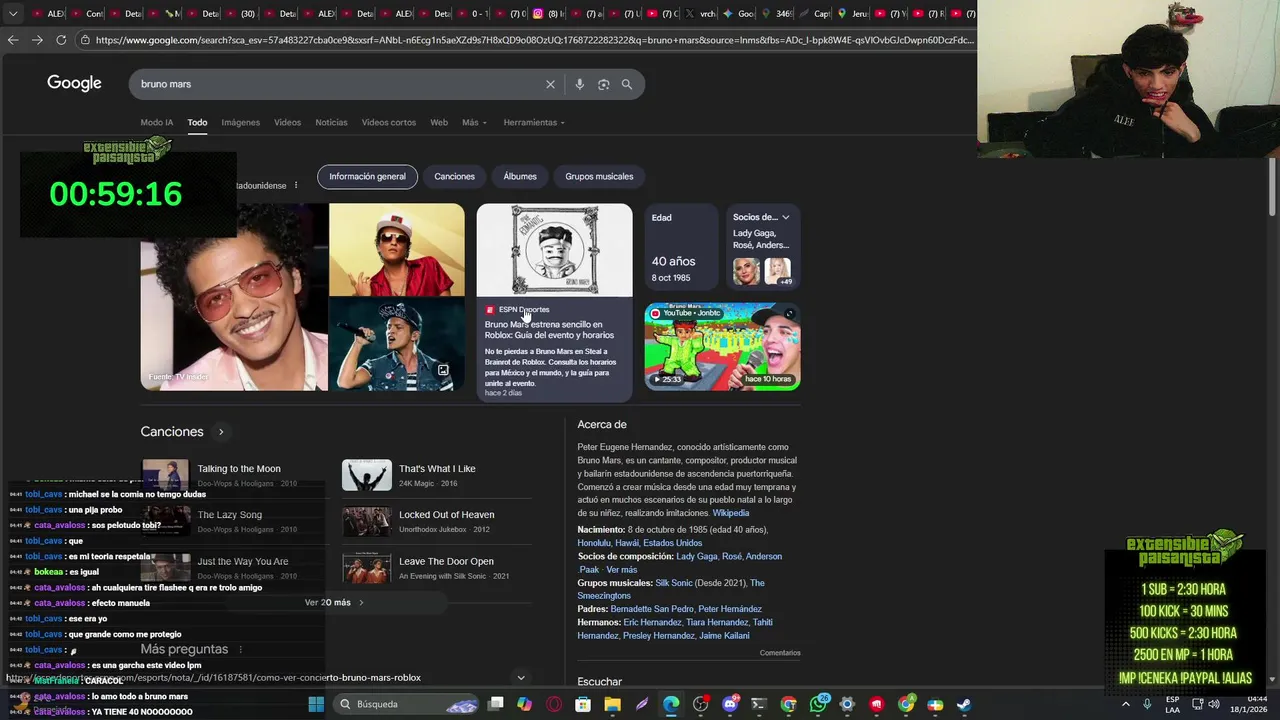Go forward with the browser forward arrow
Screen dimensions: 1280x720
coord(37,40)
